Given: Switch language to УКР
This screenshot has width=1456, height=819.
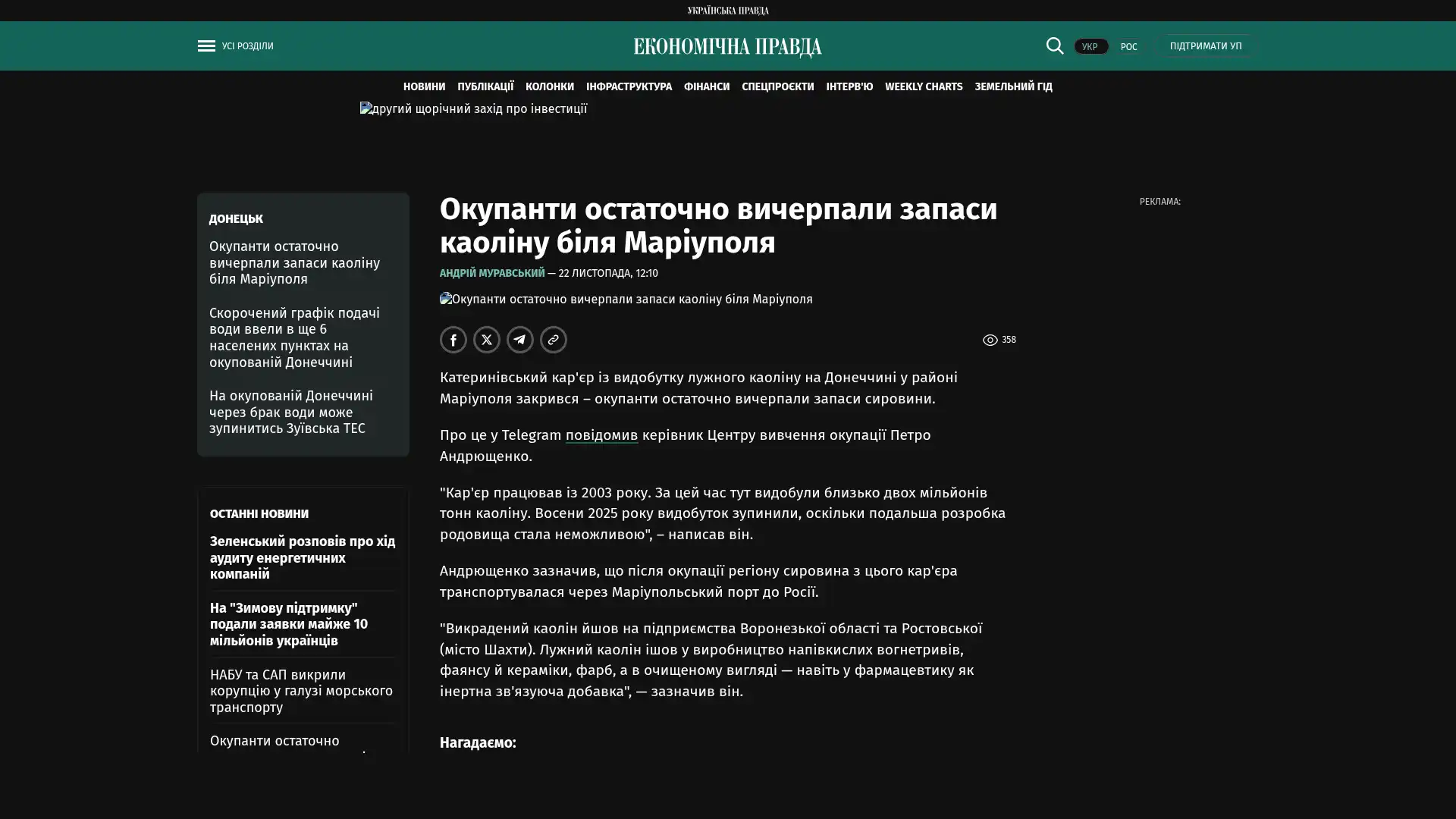Looking at the screenshot, I should (1090, 47).
